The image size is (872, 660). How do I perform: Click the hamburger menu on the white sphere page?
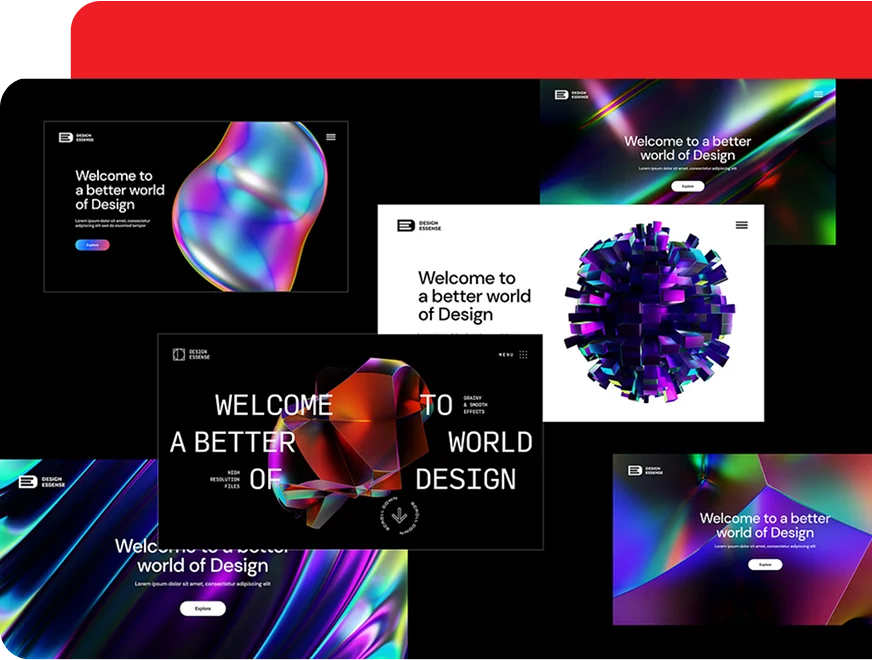point(741,225)
